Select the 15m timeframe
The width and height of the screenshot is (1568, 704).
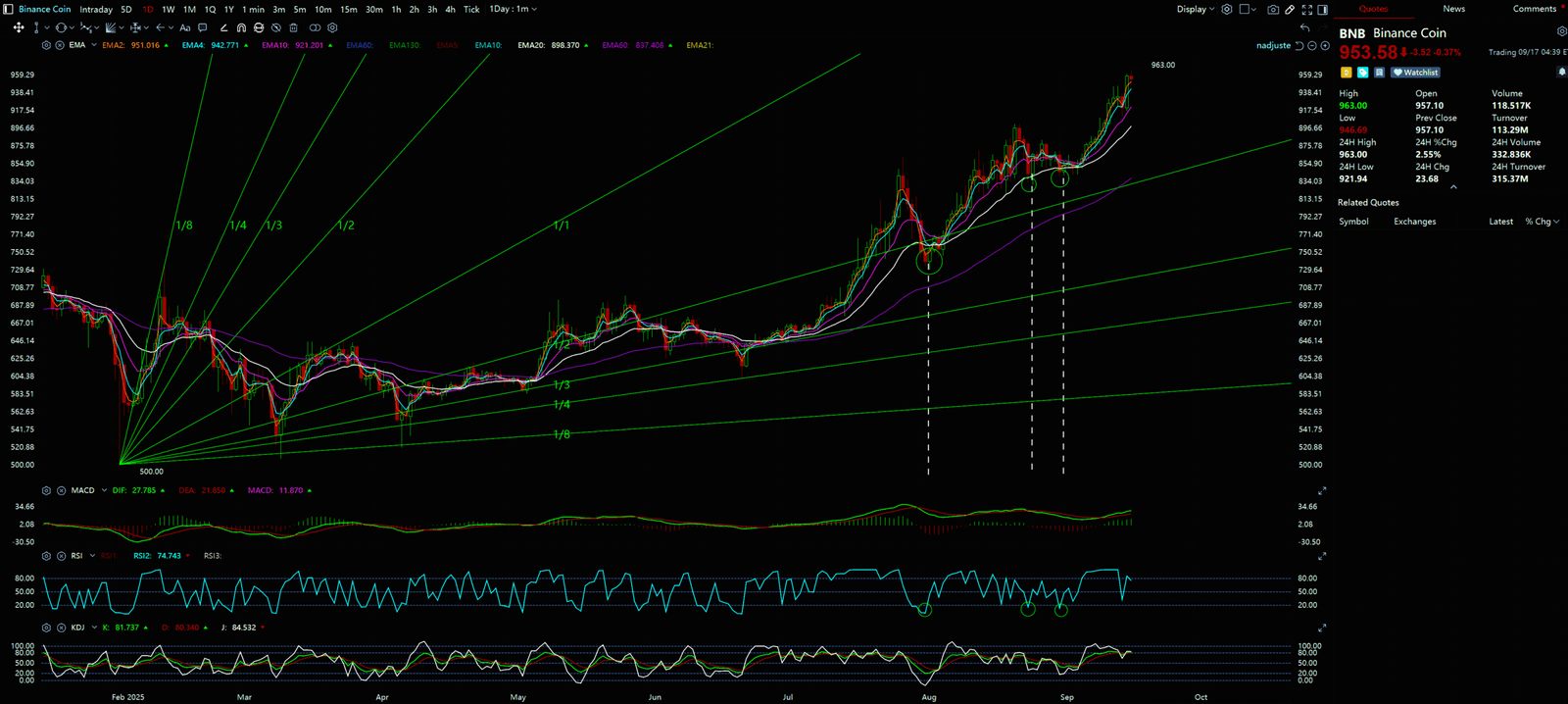pyautogui.click(x=349, y=10)
